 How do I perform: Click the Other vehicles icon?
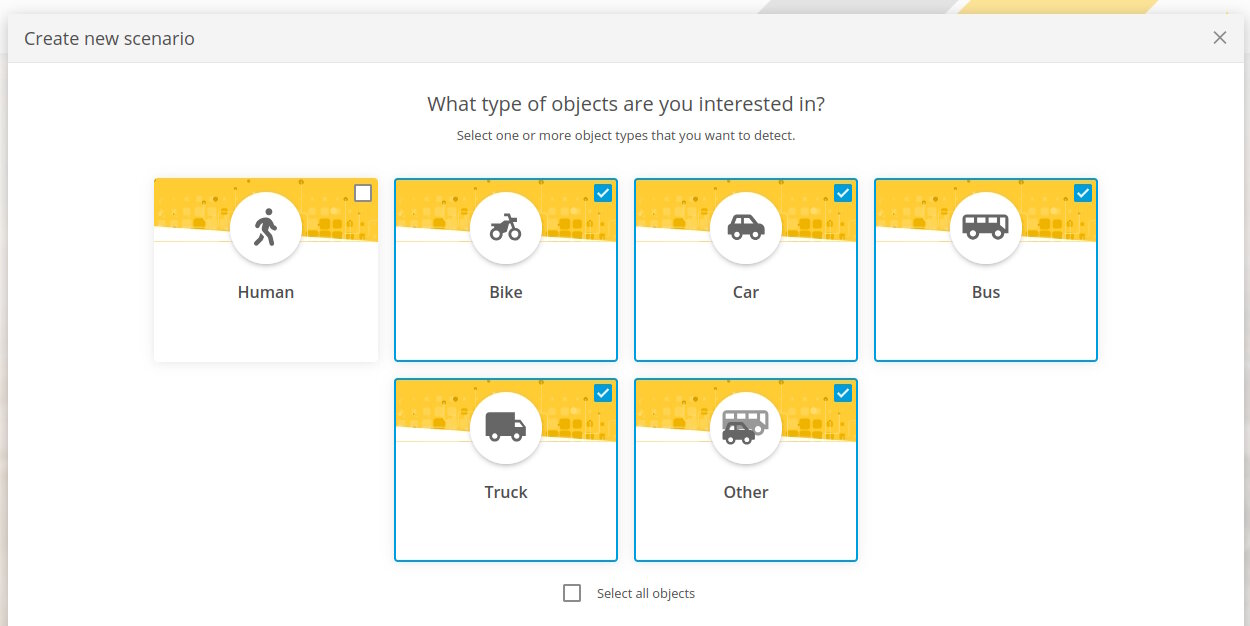[x=746, y=428]
